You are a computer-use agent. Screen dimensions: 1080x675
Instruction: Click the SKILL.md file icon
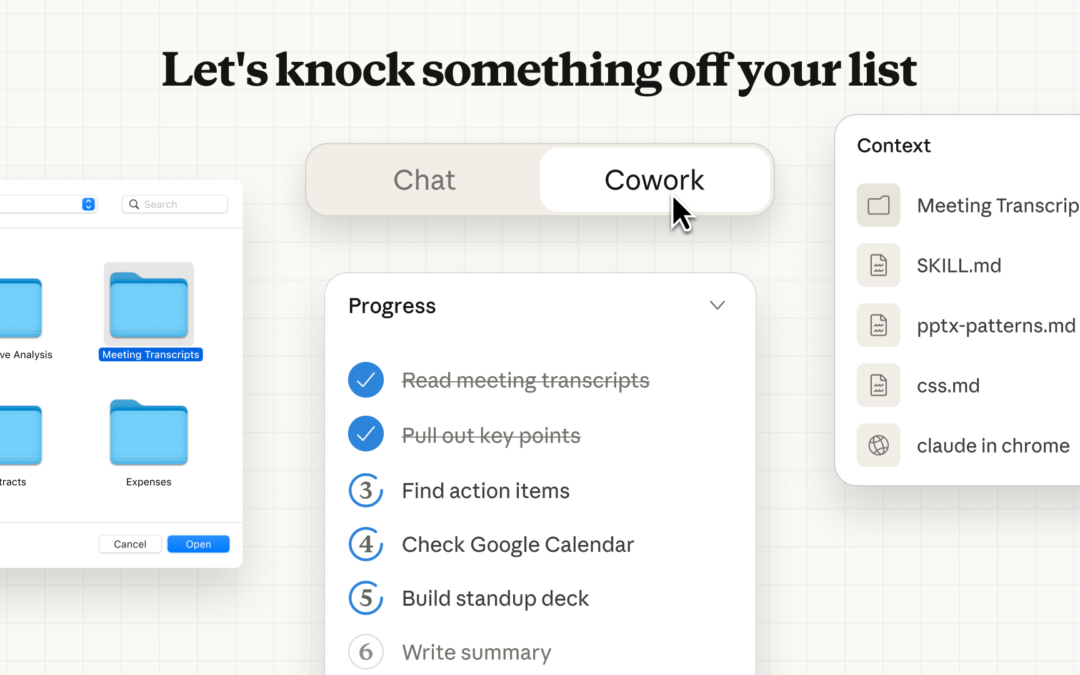878,265
